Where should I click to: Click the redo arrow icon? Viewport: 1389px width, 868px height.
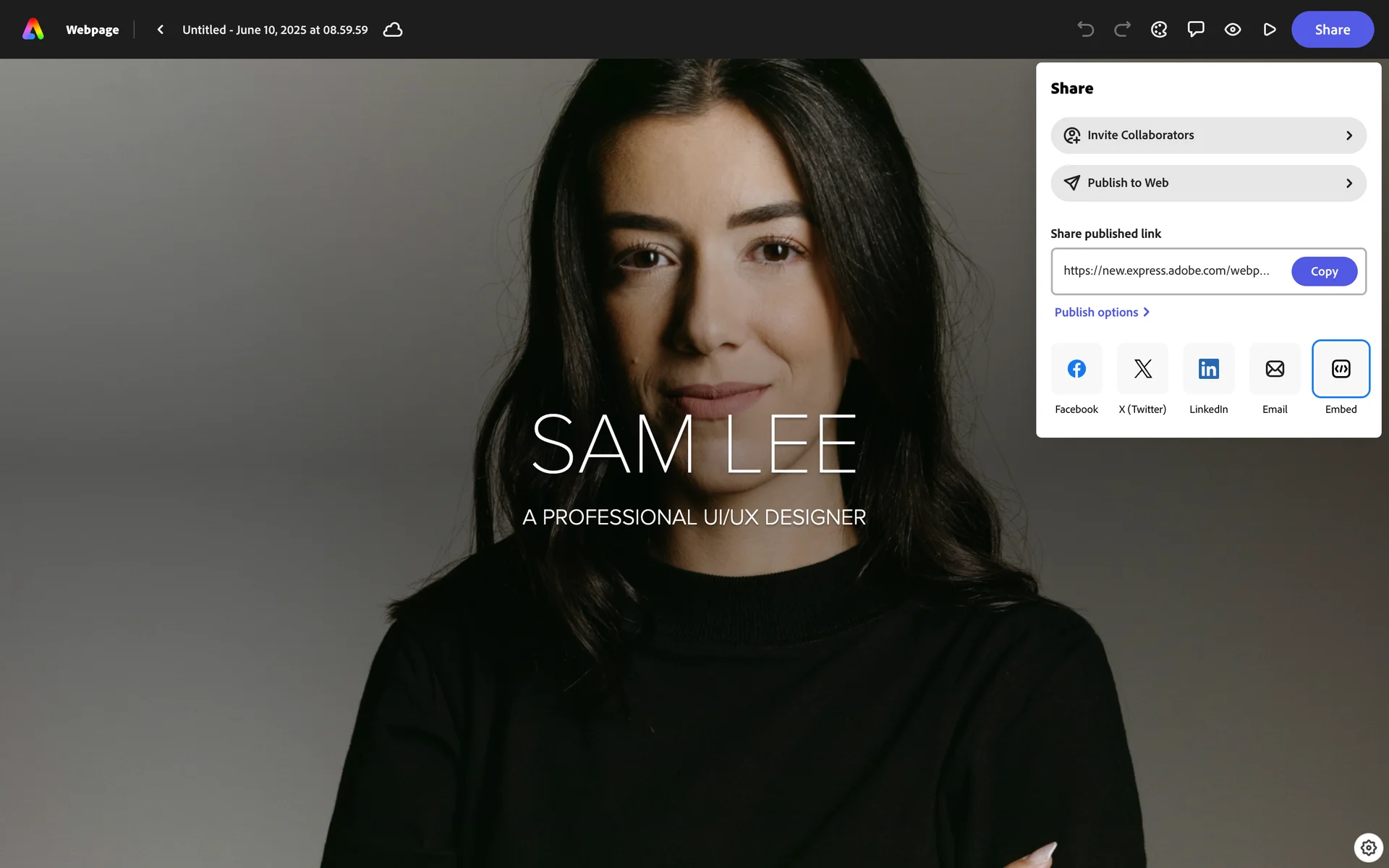pos(1122,30)
